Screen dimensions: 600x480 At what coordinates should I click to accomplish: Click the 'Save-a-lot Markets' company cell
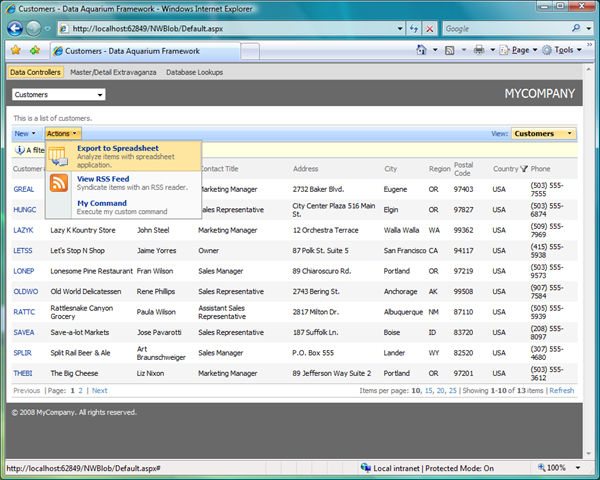80,333
